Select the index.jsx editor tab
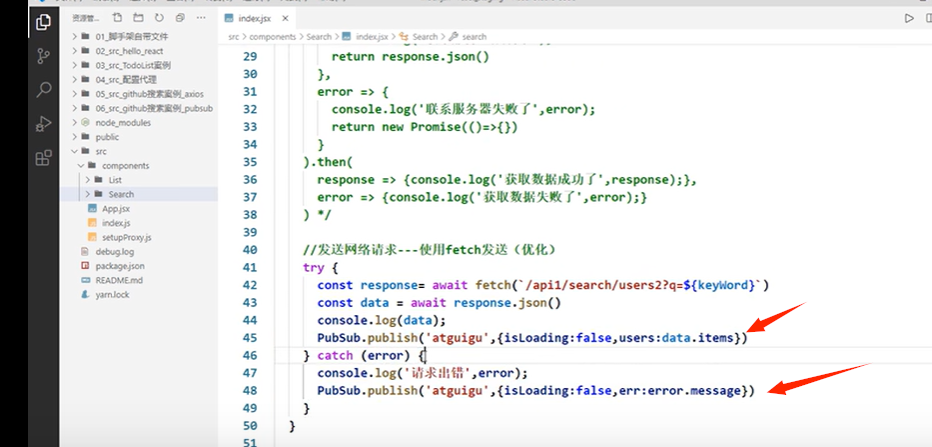This screenshot has width=932, height=447. 254,18
